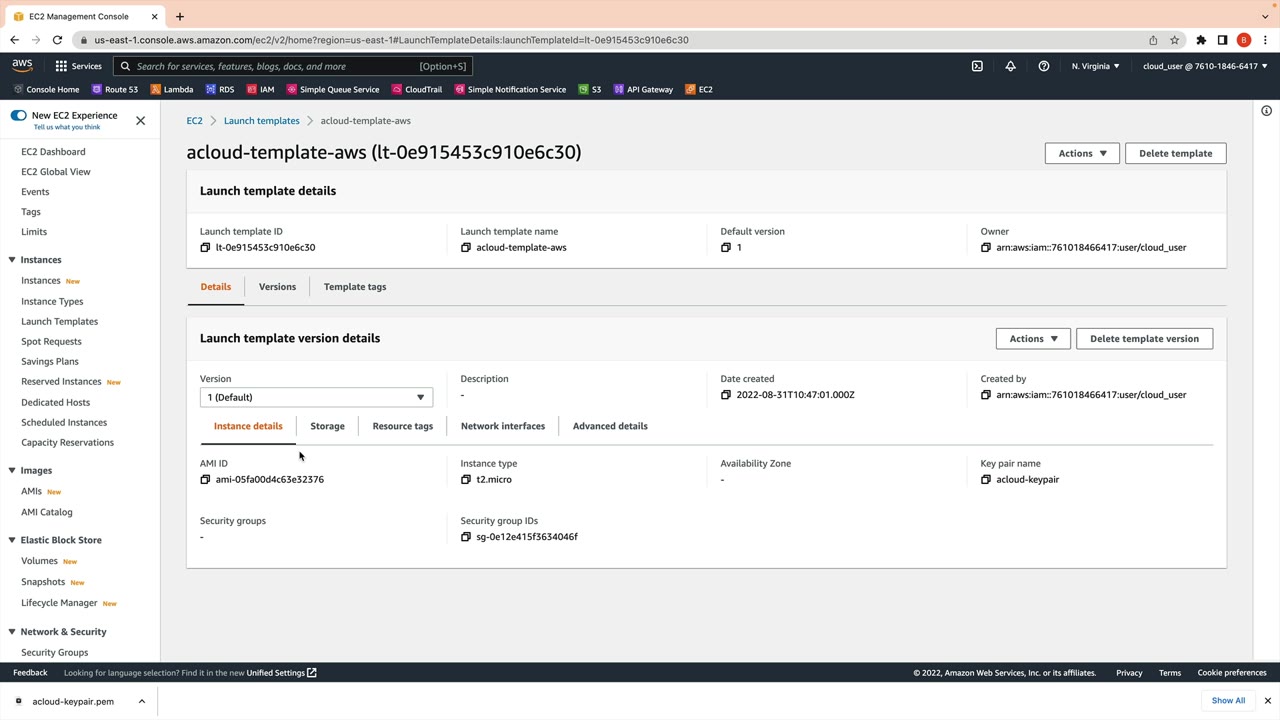Image resolution: width=1280 pixels, height=720 pixels.
Task: Copy the Date created value
Action: tap(726, 395)
